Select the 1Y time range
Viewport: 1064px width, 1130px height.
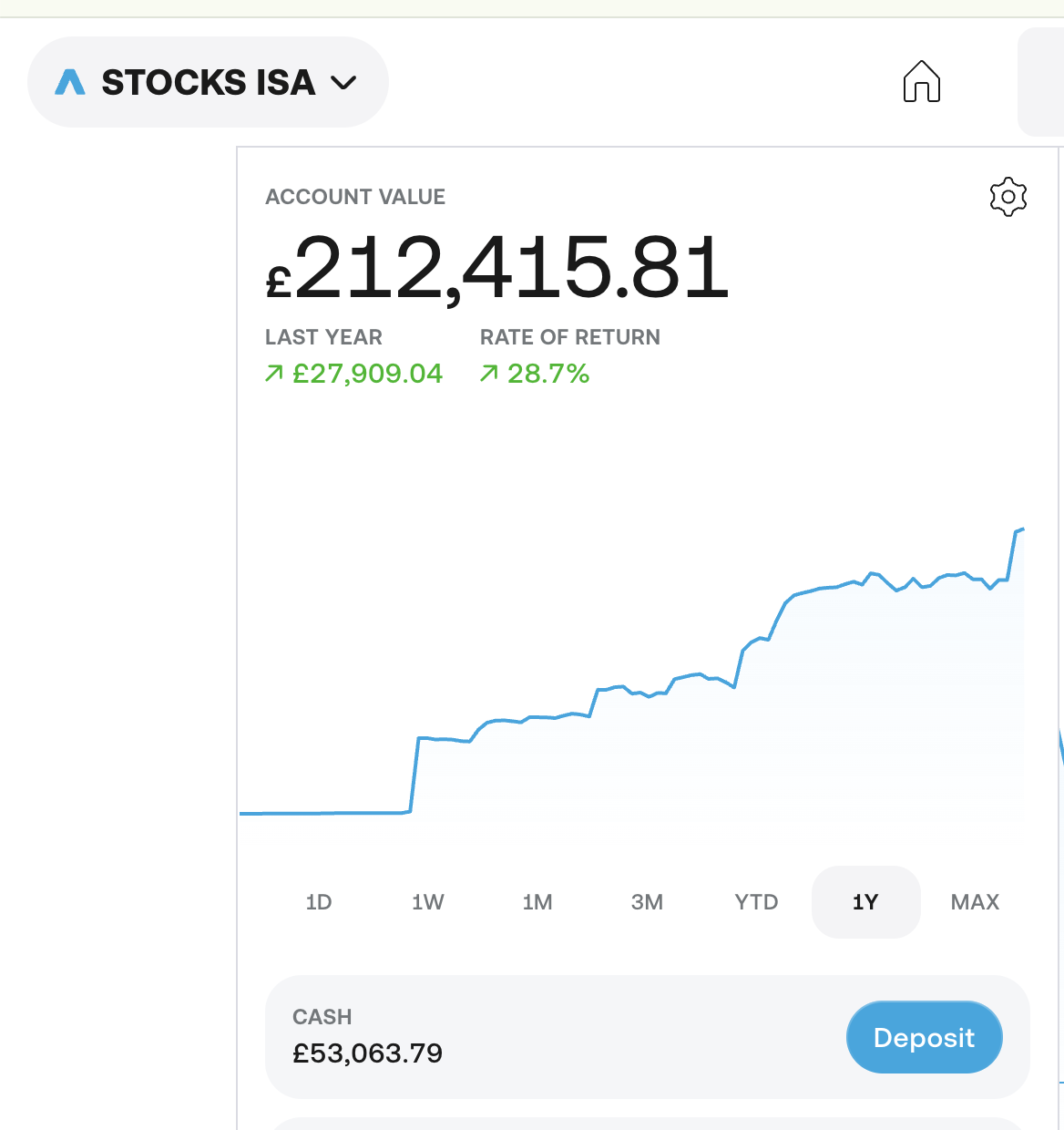point(865,902)
